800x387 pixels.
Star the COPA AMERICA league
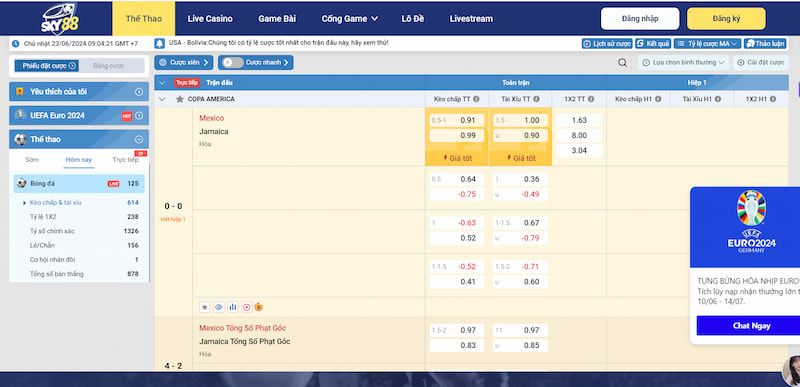pos(180,99)
